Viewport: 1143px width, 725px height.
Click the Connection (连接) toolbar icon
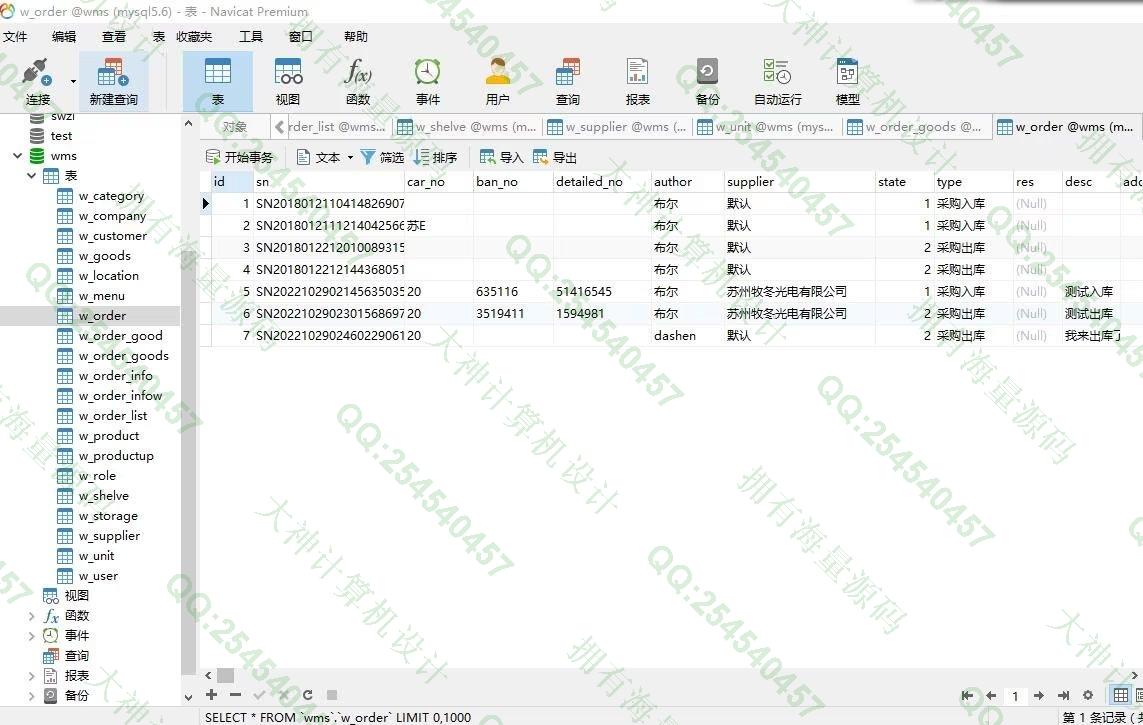37,81
